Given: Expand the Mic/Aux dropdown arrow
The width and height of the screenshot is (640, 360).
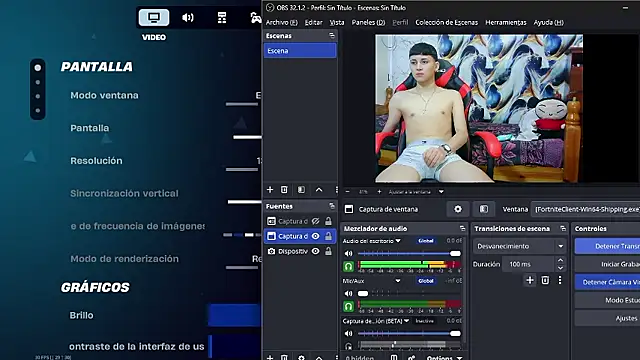Looking at the screenshot, I should [398, 281].
